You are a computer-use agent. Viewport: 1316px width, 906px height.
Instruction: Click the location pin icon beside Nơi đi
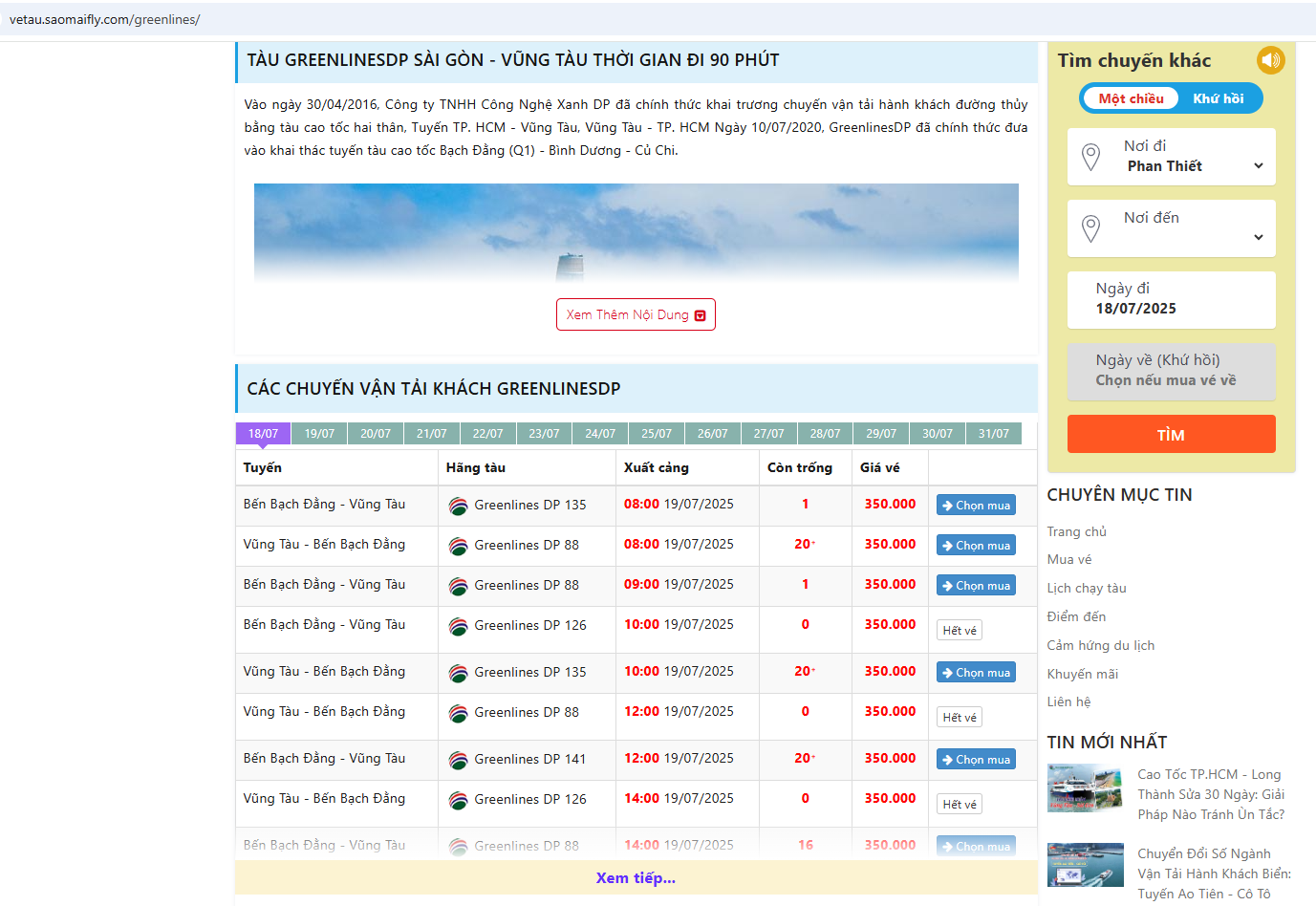point(1090,157)
